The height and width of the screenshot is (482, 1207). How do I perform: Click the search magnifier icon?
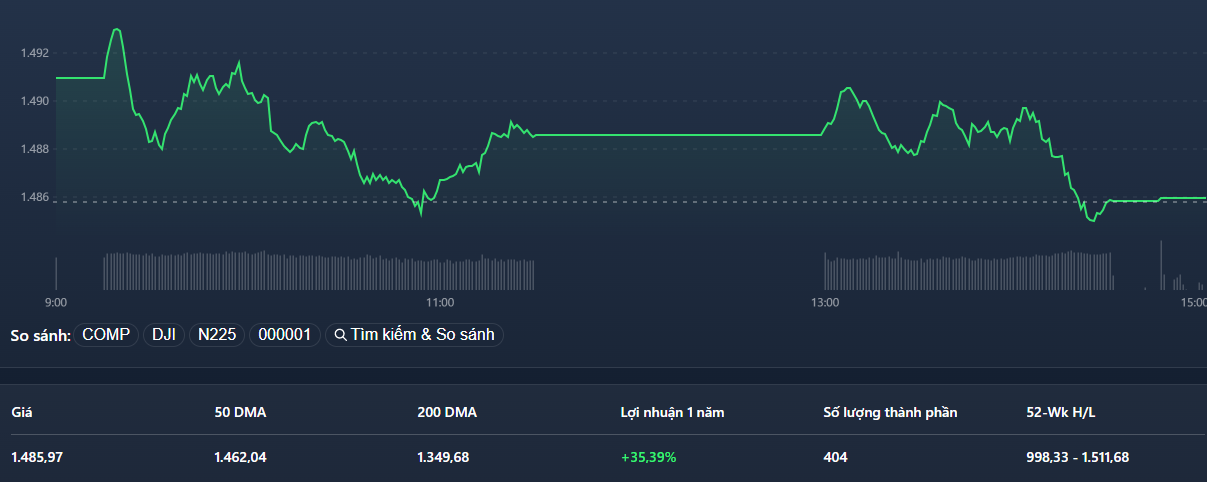(x=340, y=335)
